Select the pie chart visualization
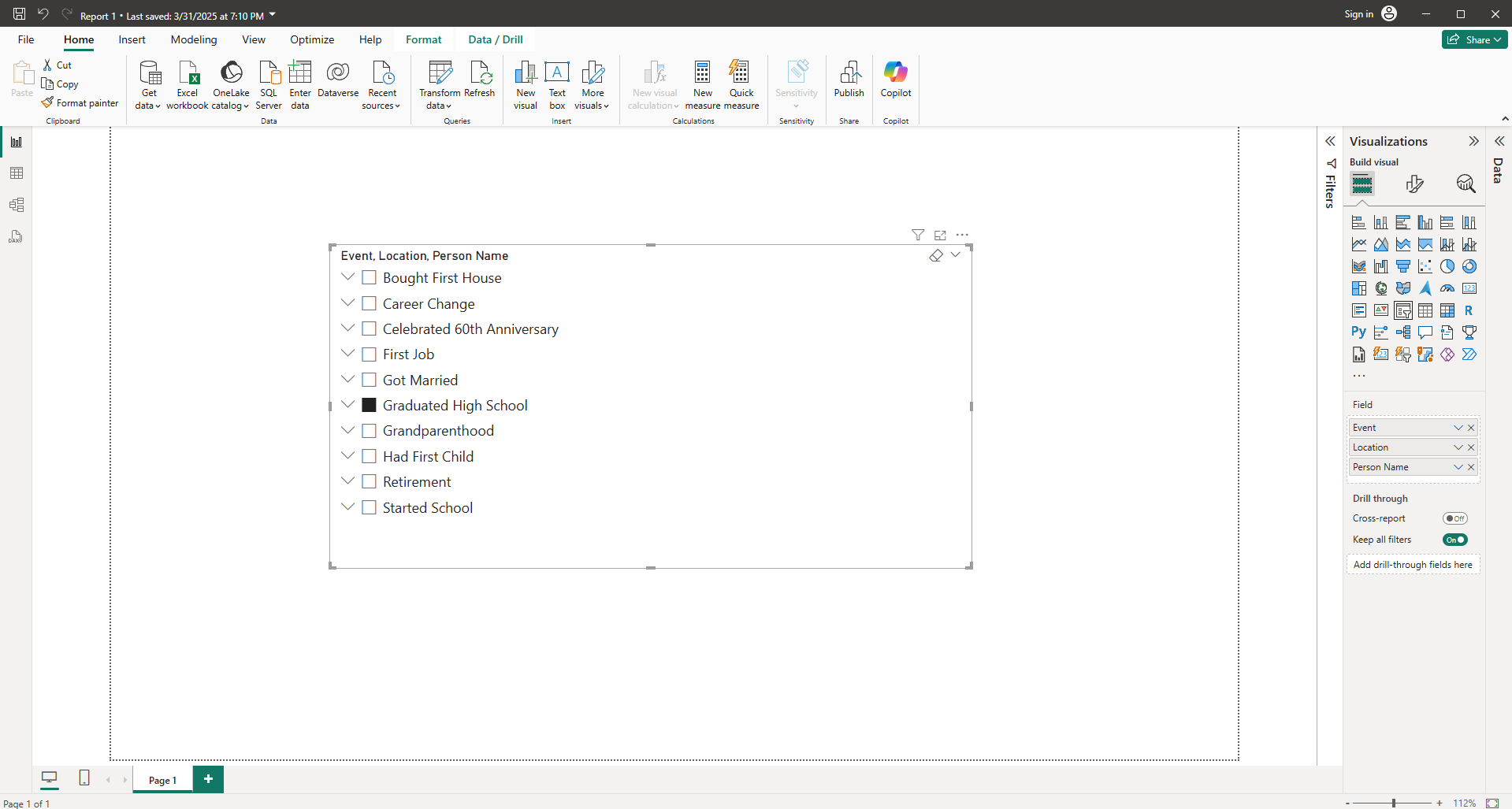The width and height of the screenshot is (1512, 809). (x=1447, y=266)
